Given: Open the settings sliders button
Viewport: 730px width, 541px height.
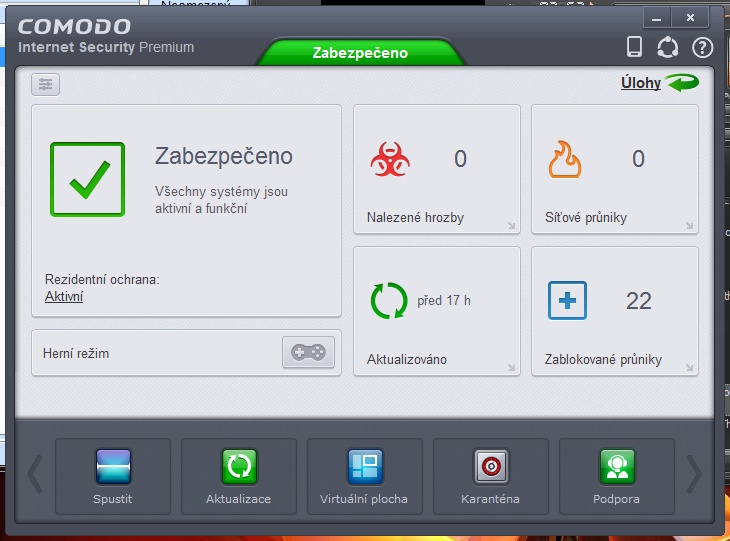Looking at the screenshot, I should coord(45,84).
